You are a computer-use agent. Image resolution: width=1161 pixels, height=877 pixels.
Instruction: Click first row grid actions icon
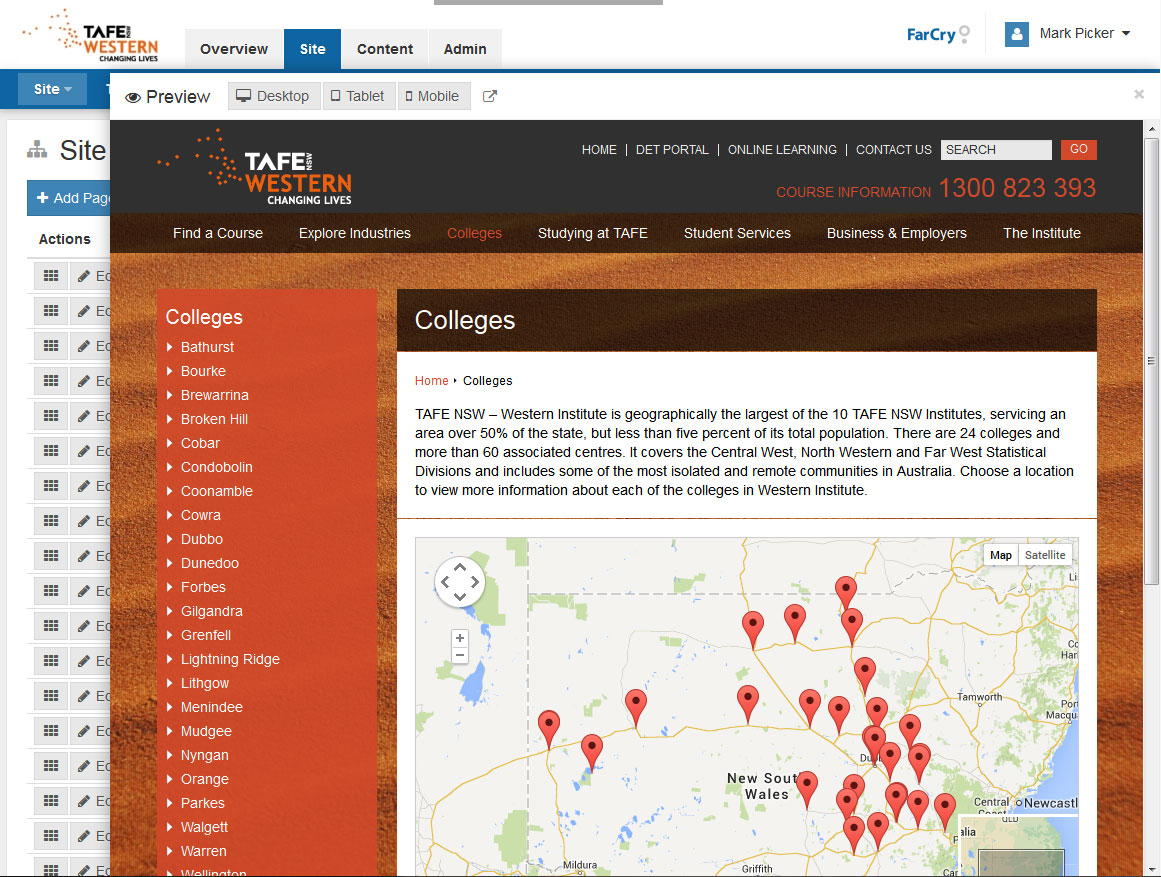pos(51,276)
